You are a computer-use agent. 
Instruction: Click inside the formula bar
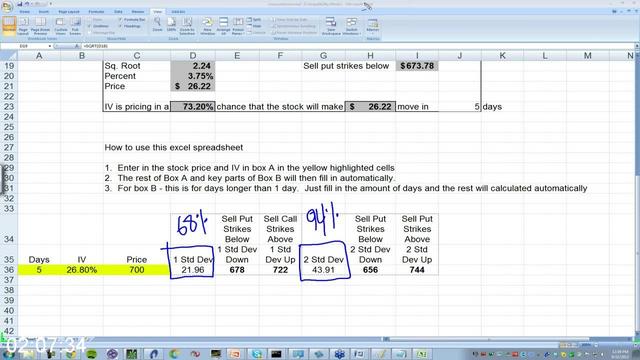click(x=359, y=47)
